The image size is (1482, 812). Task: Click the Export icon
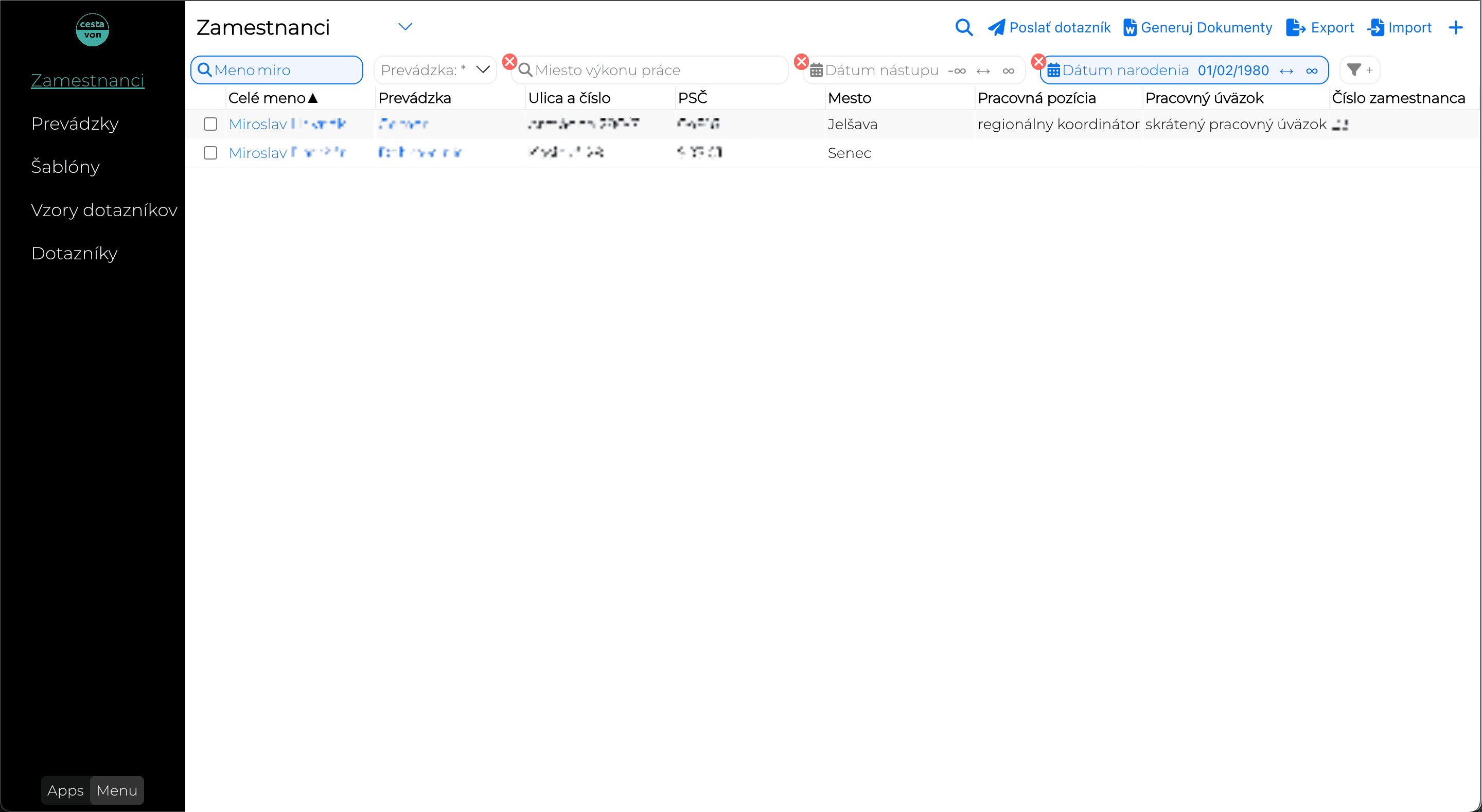pos(1295,27)
